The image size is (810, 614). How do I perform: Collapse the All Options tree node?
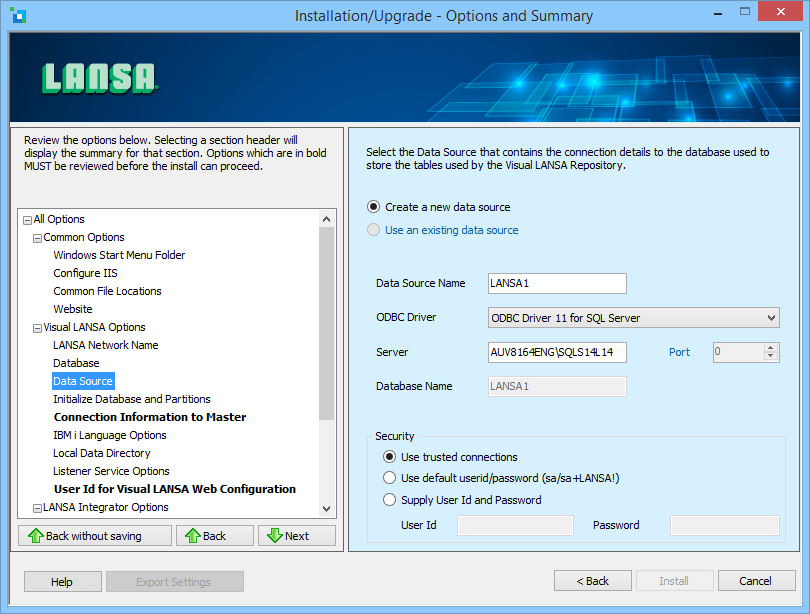(x=27, y=220)
